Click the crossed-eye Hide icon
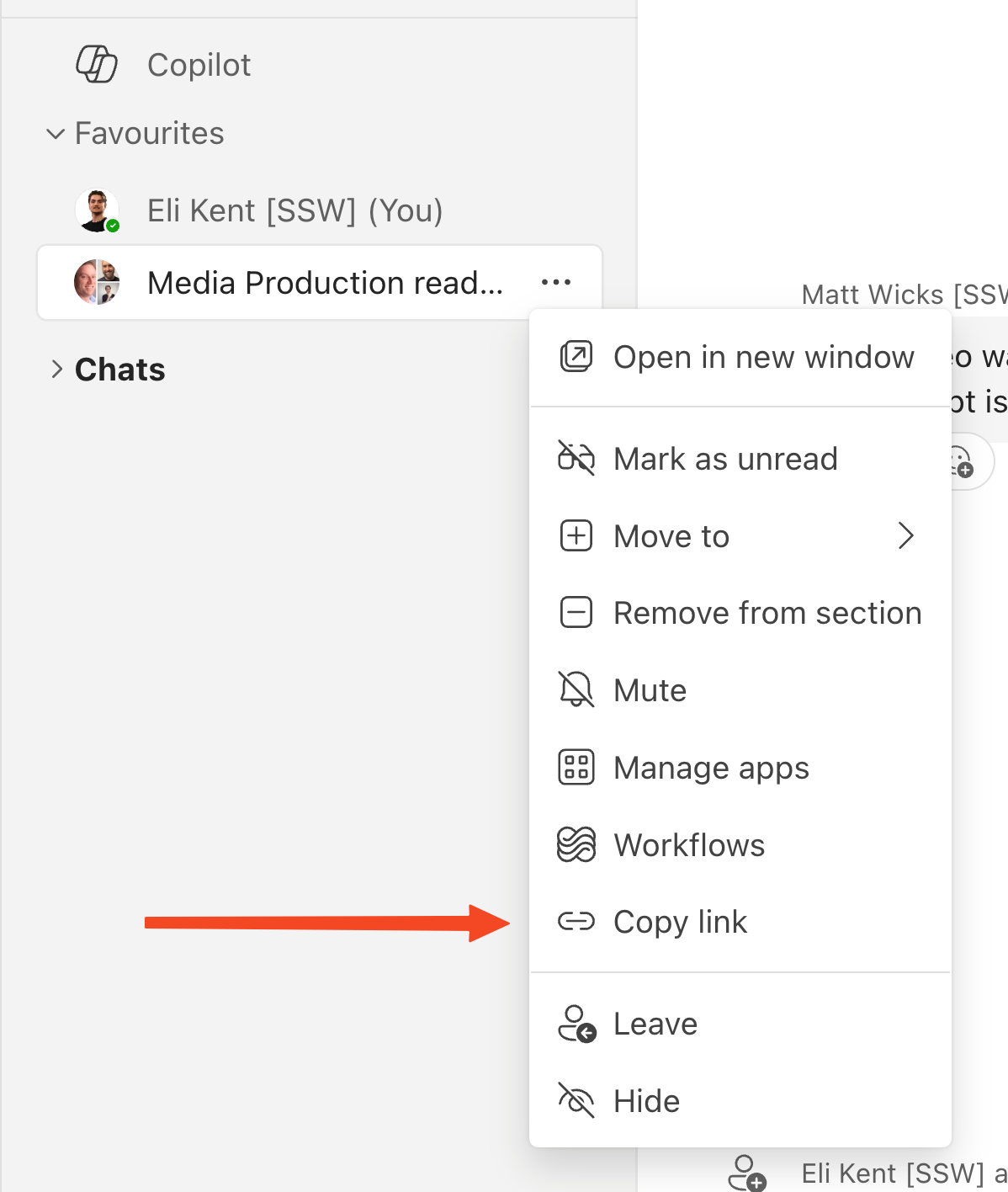 576,1101
